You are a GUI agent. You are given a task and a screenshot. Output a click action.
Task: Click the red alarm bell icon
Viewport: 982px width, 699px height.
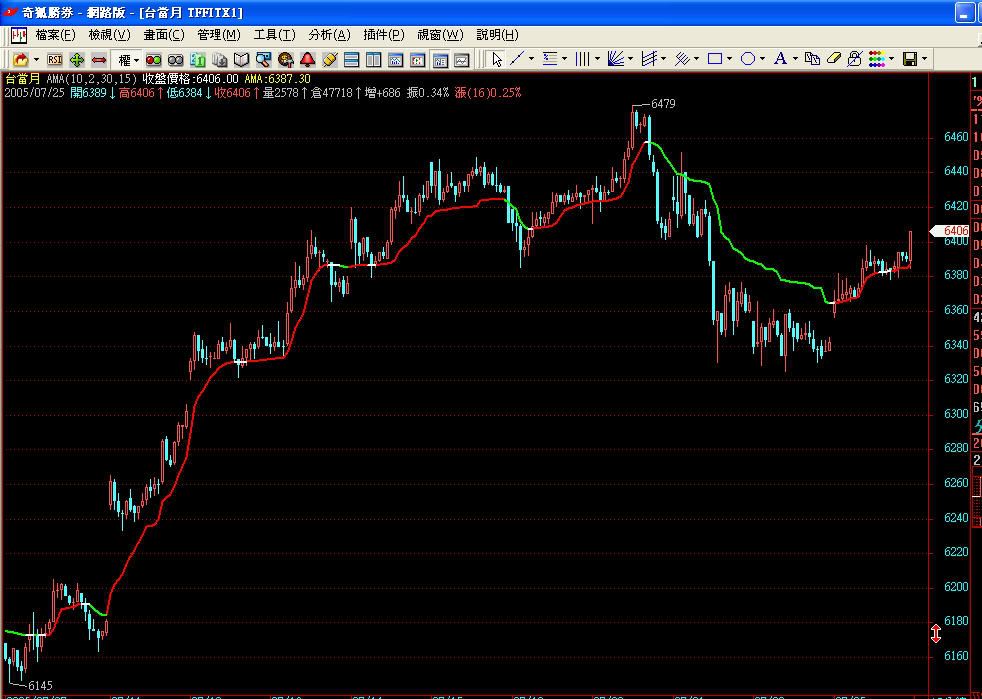(308, 60)
